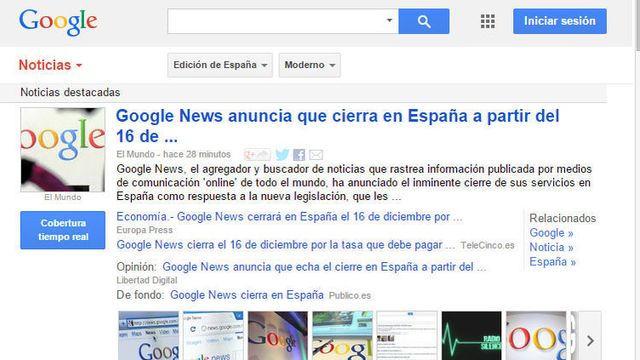Share article on Twitter icon
The height and width of the screenshot is (360, 640).
click(282, 155)
